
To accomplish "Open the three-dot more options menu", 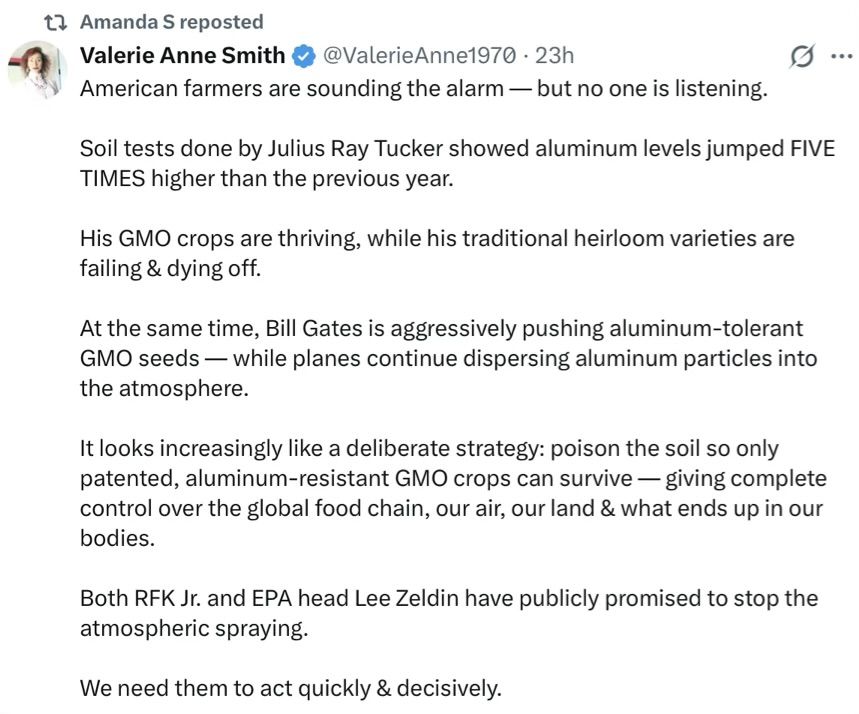I will point(841,56).
